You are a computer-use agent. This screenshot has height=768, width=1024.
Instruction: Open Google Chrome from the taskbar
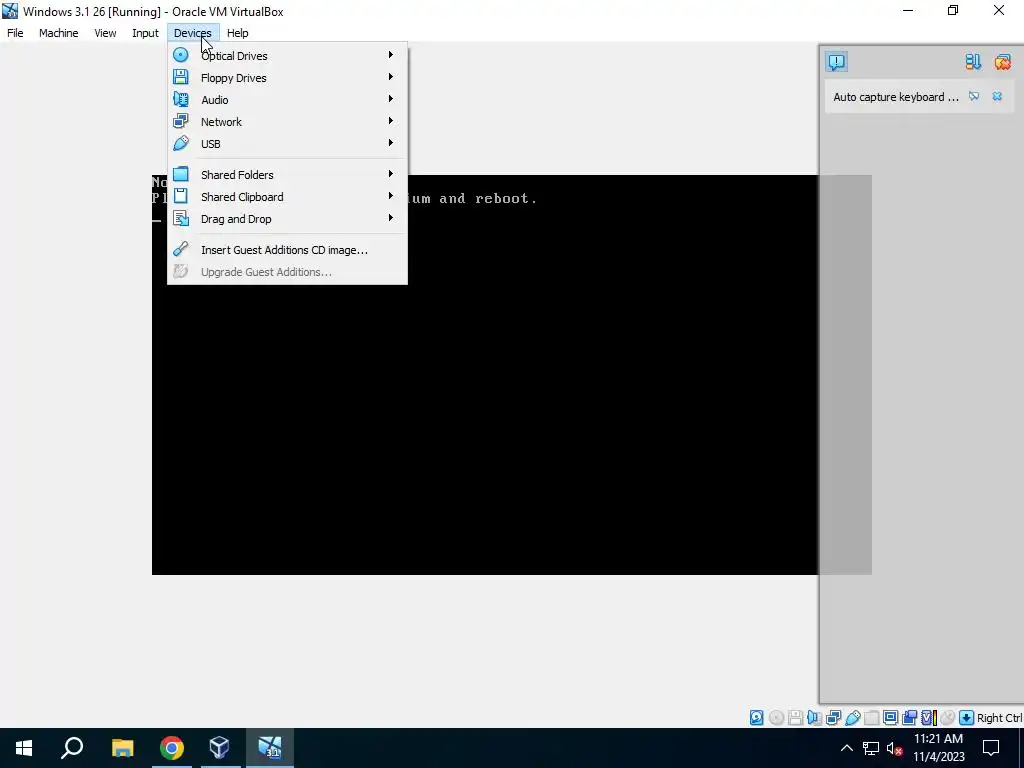[x=172, y=748]
